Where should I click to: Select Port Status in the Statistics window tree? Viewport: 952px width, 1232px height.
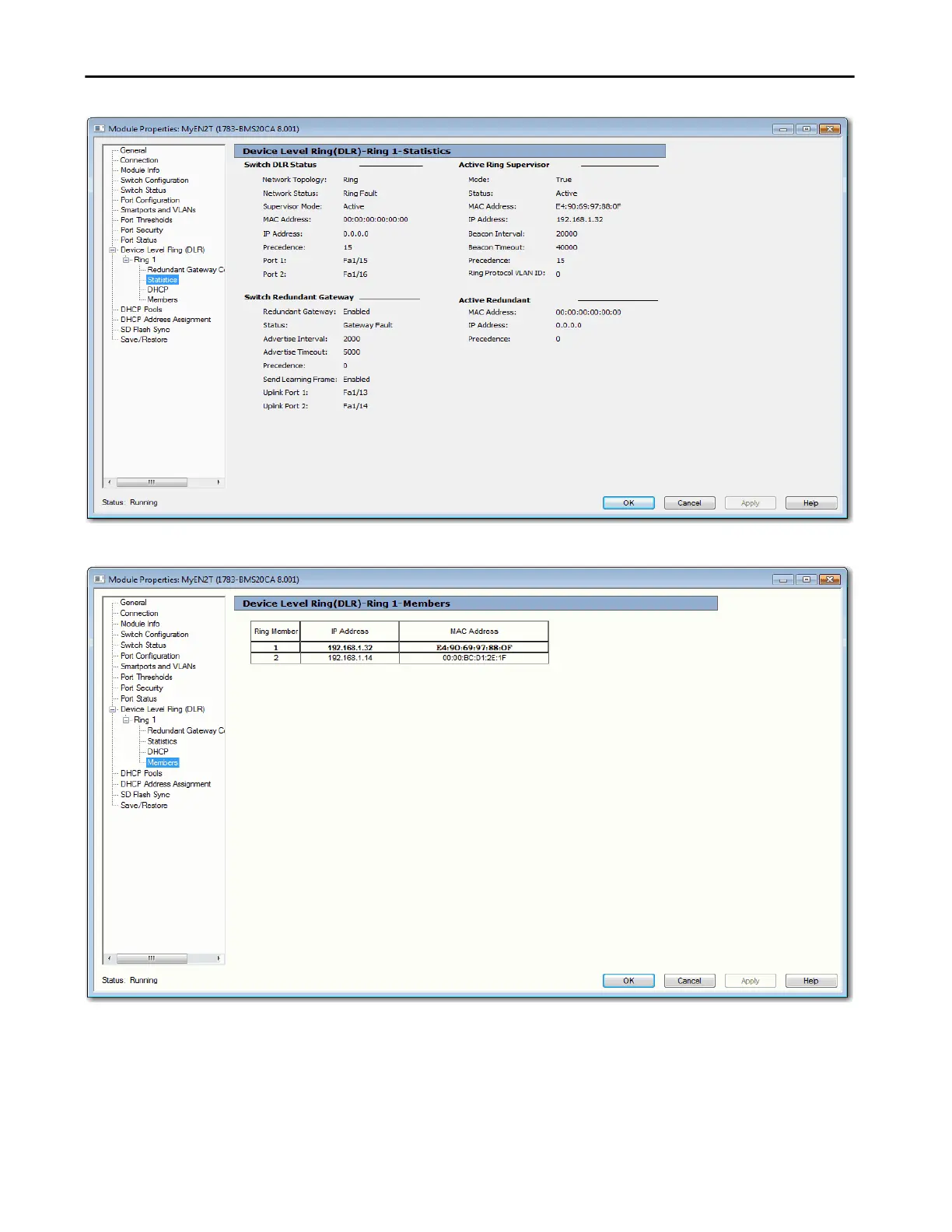pyautogui.click(x=138, y=240)
